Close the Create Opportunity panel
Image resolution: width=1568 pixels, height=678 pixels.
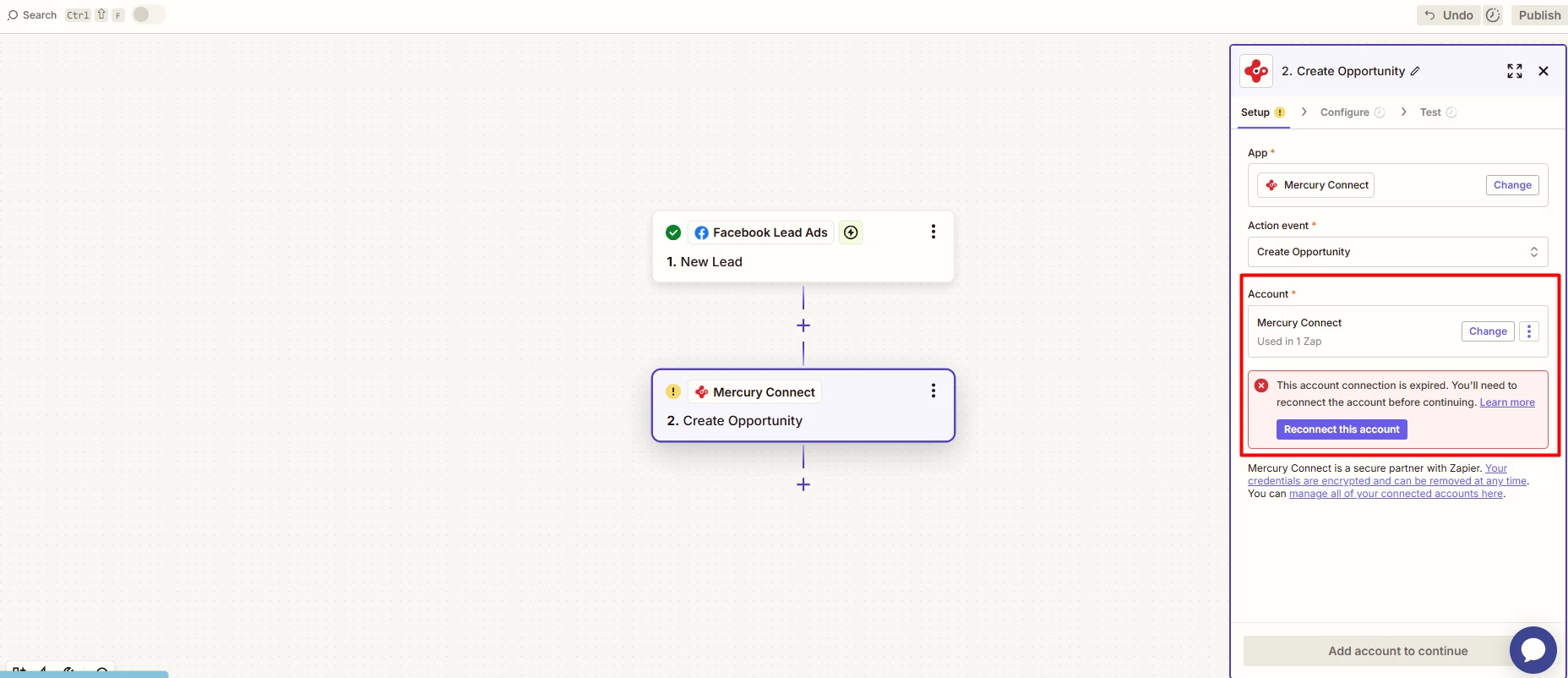pos(1543,71)
